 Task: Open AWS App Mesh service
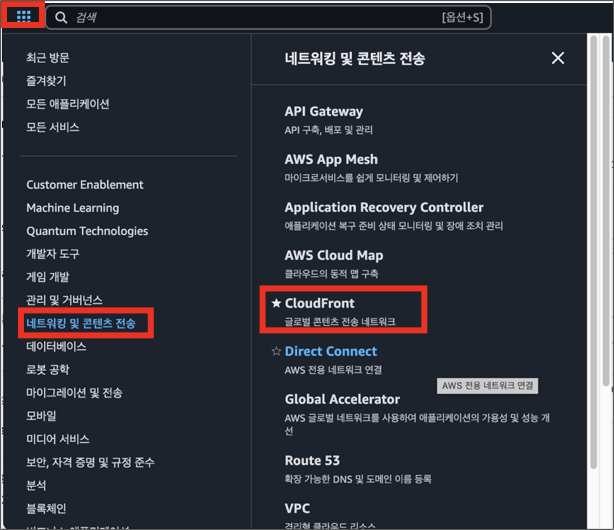331,159
